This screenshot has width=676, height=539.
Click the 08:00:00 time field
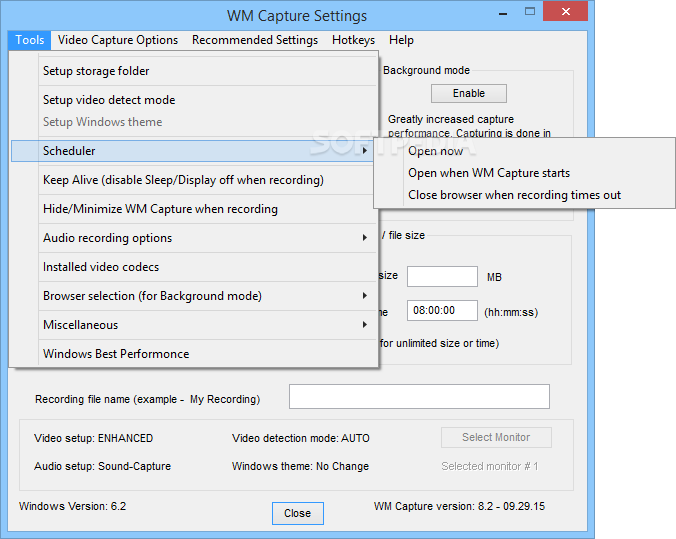coord(442,310)
